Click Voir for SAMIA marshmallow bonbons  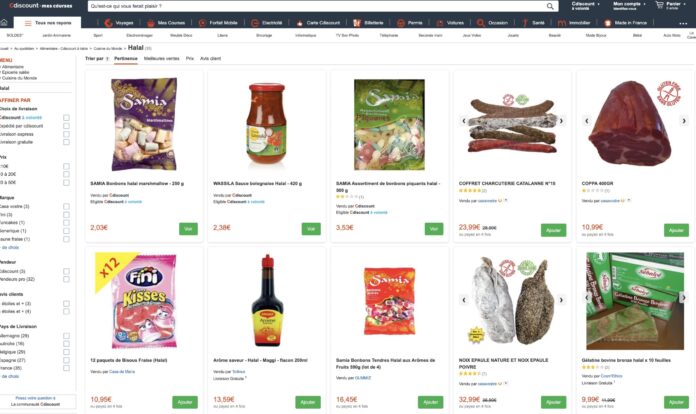click(x=188, y=229)
